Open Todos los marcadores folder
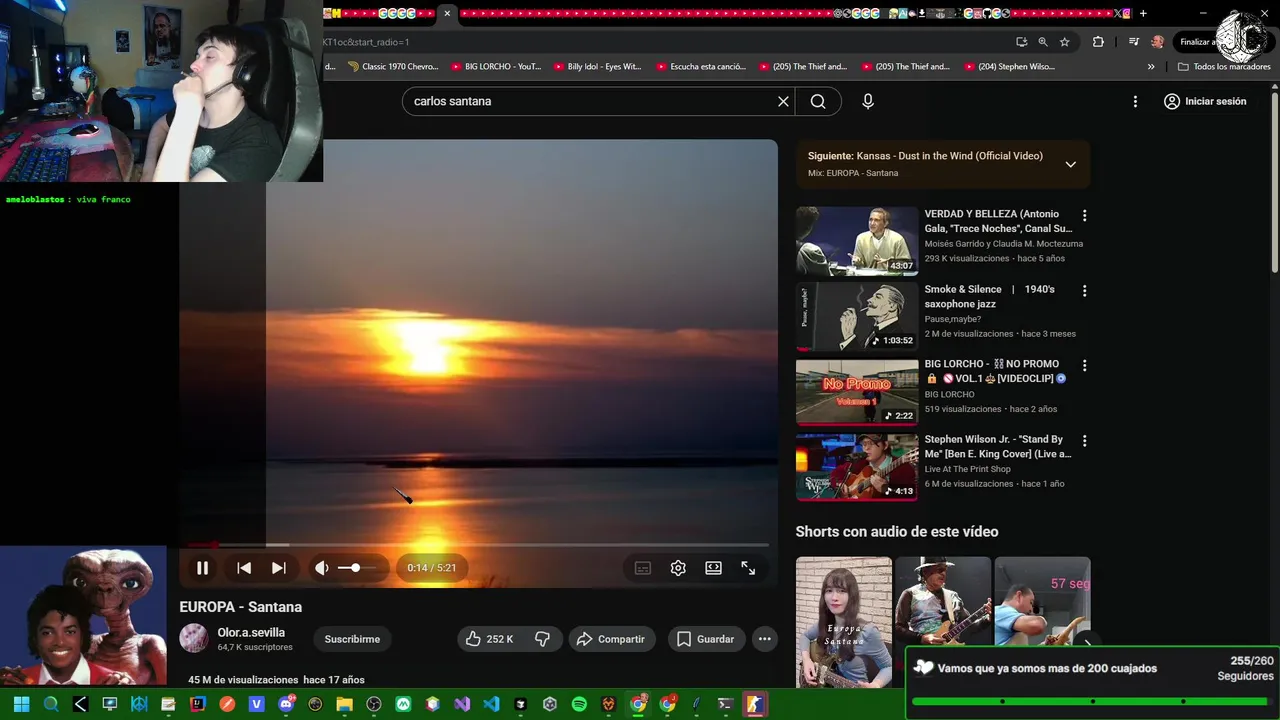The width and height of the screenshot is (1280, 720). click(1225, 67)
